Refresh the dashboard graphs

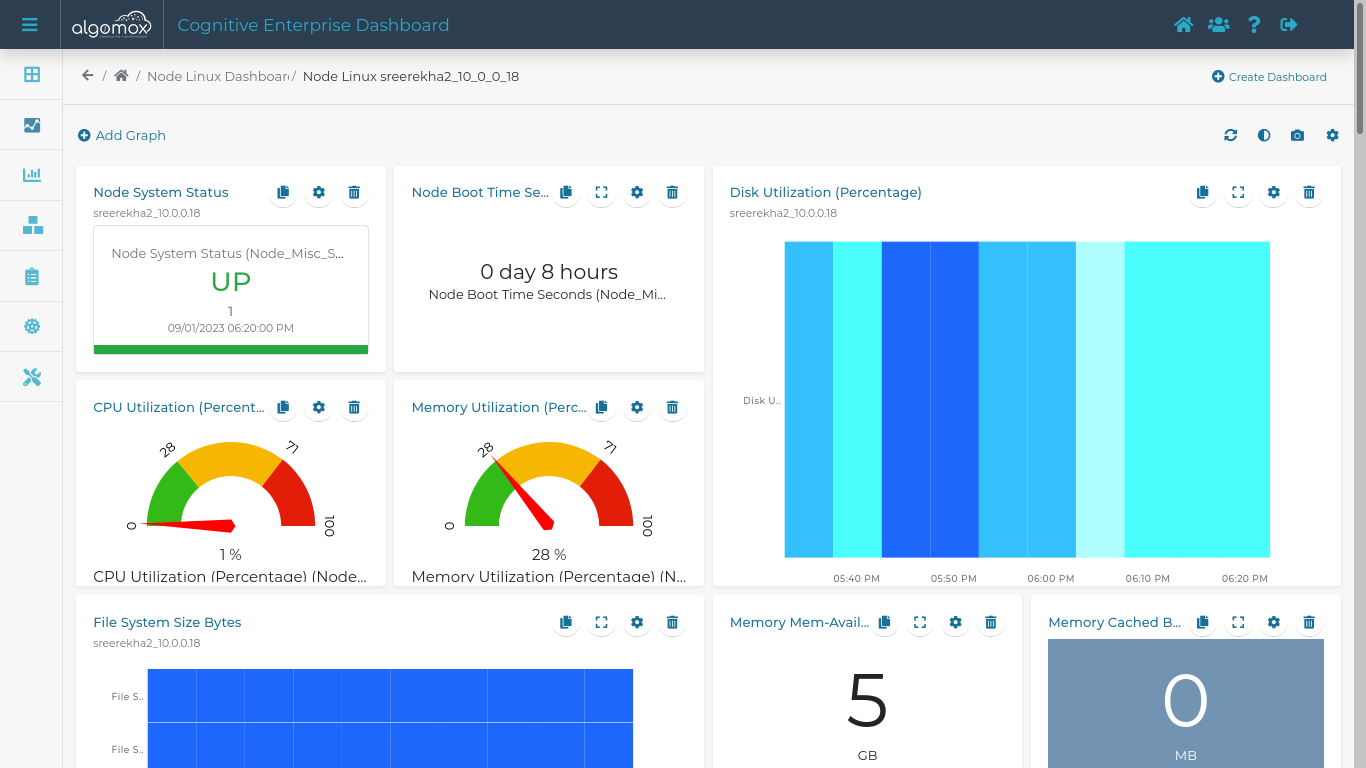pyautogui.click(x=1230, y=135)
